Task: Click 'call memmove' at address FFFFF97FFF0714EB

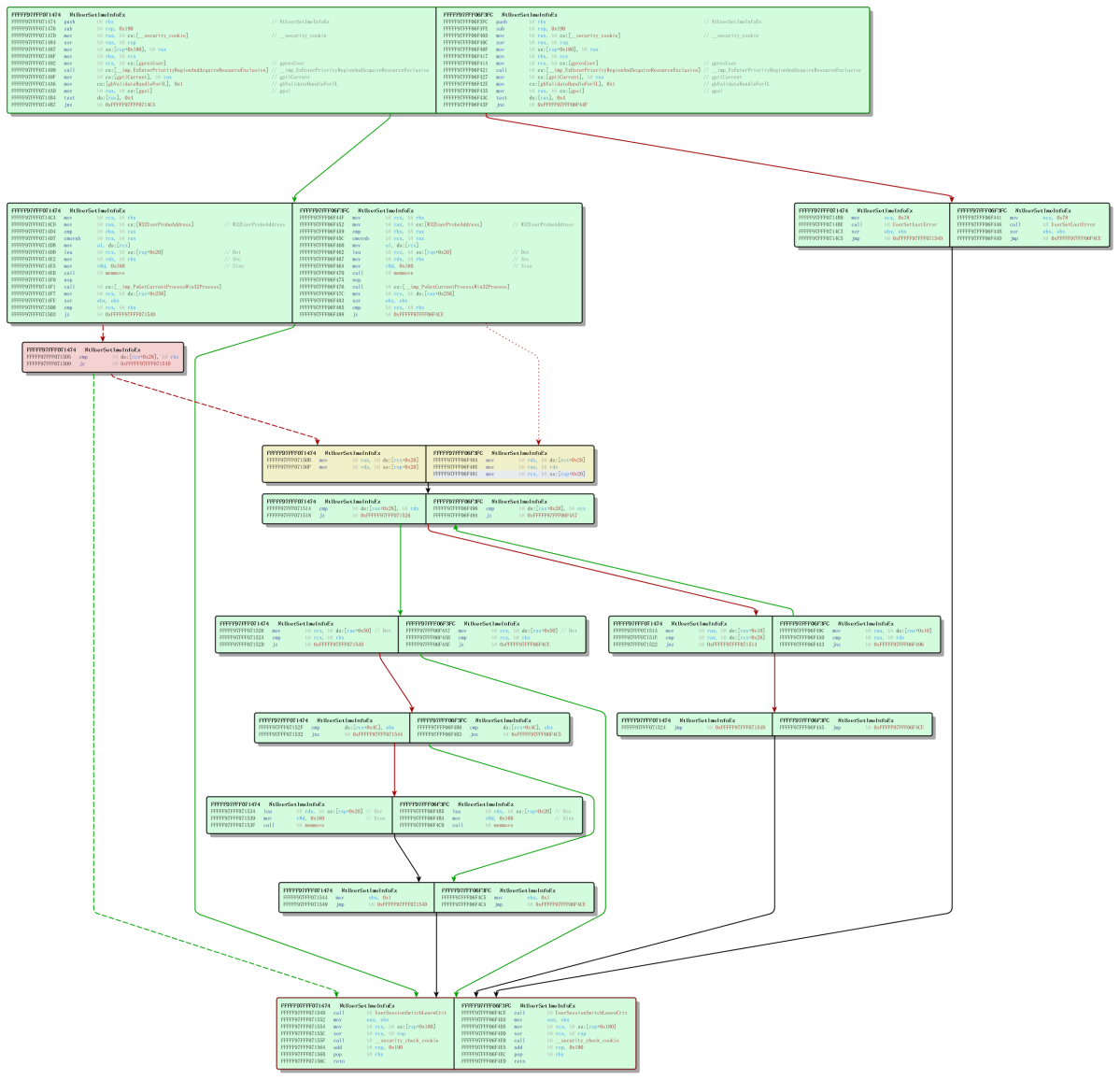Action: point(68,273)
